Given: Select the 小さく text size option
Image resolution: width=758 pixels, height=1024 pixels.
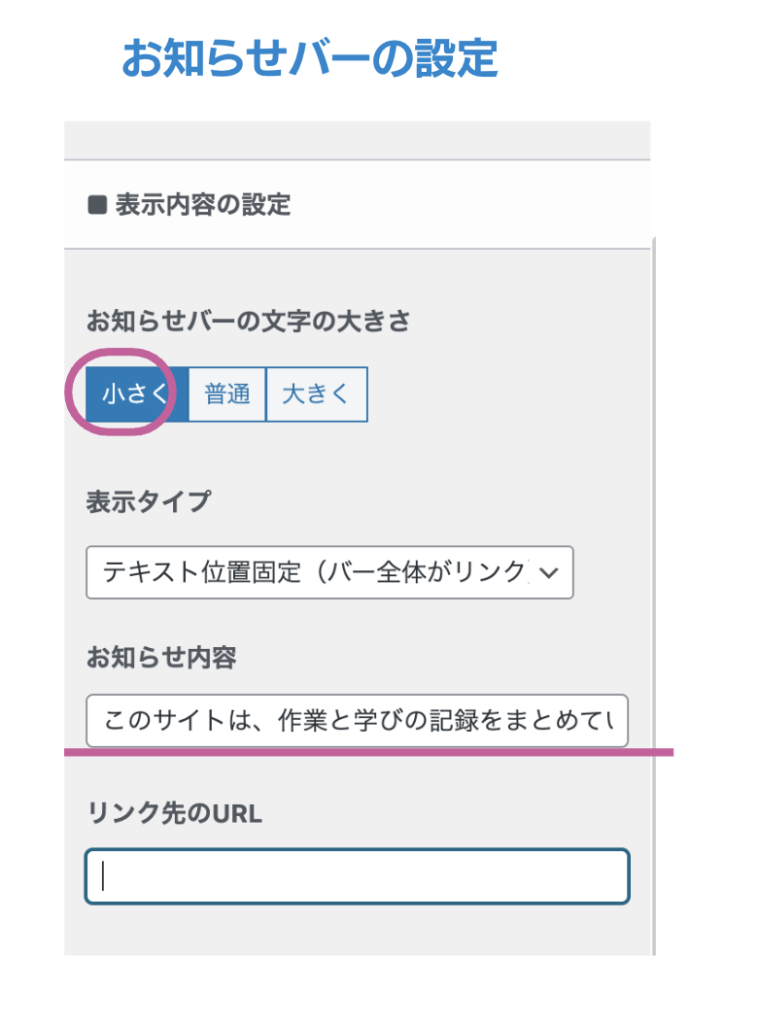Looking at the screenshot, I should [x=135, y=394].
